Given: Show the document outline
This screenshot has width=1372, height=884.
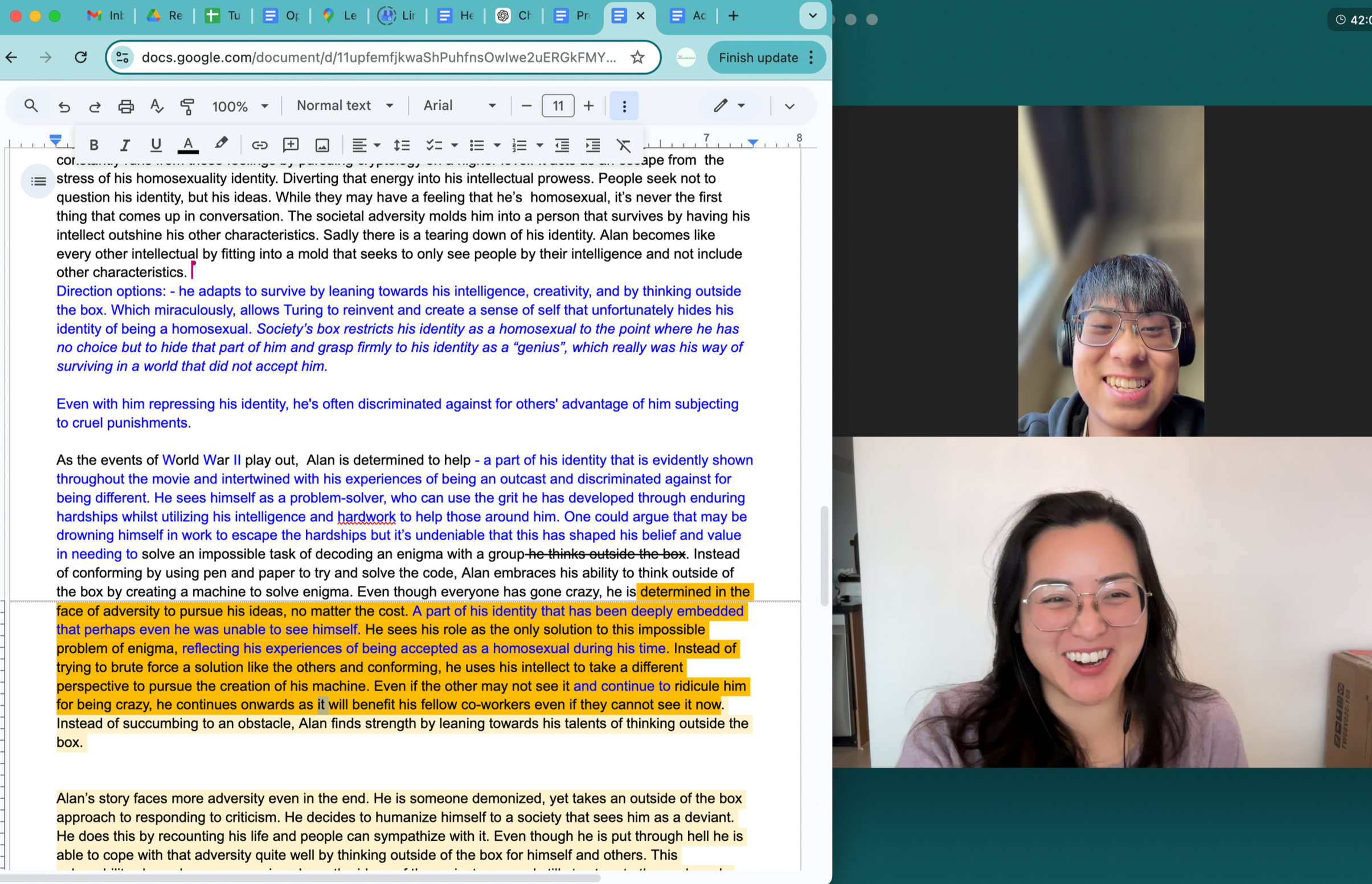Looking at the screenshot, I should tap(39, 182).
